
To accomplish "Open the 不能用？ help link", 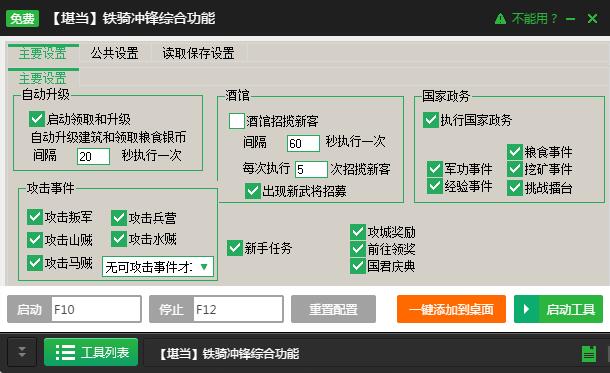I will click(x=535, y=18).
